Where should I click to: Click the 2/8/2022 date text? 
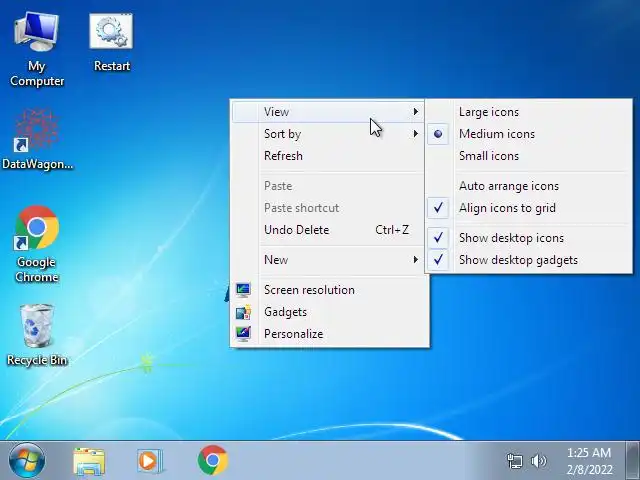click(x=589, y=469)
